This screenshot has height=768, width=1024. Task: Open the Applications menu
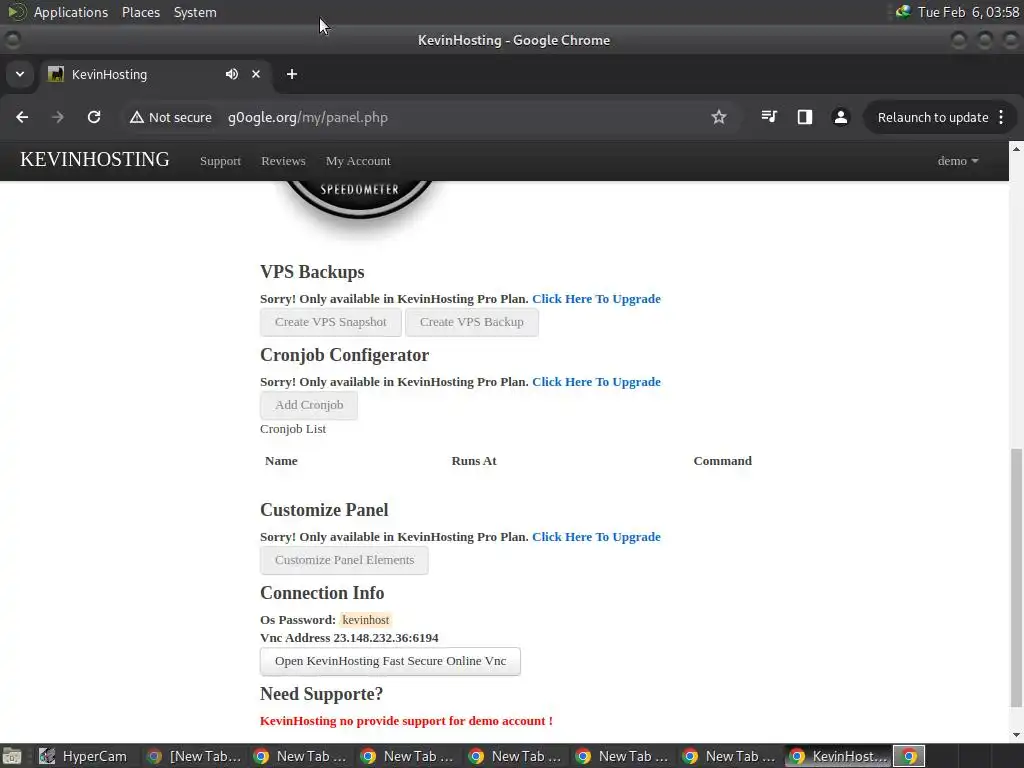pyautogui.click(x=71, y=12)
